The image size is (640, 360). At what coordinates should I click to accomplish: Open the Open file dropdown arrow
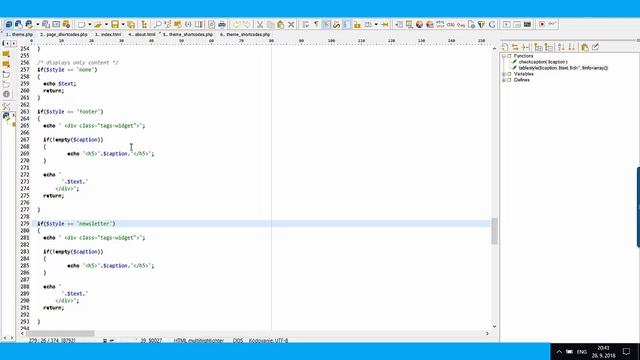pyautogui.click(x=106, y=24)
